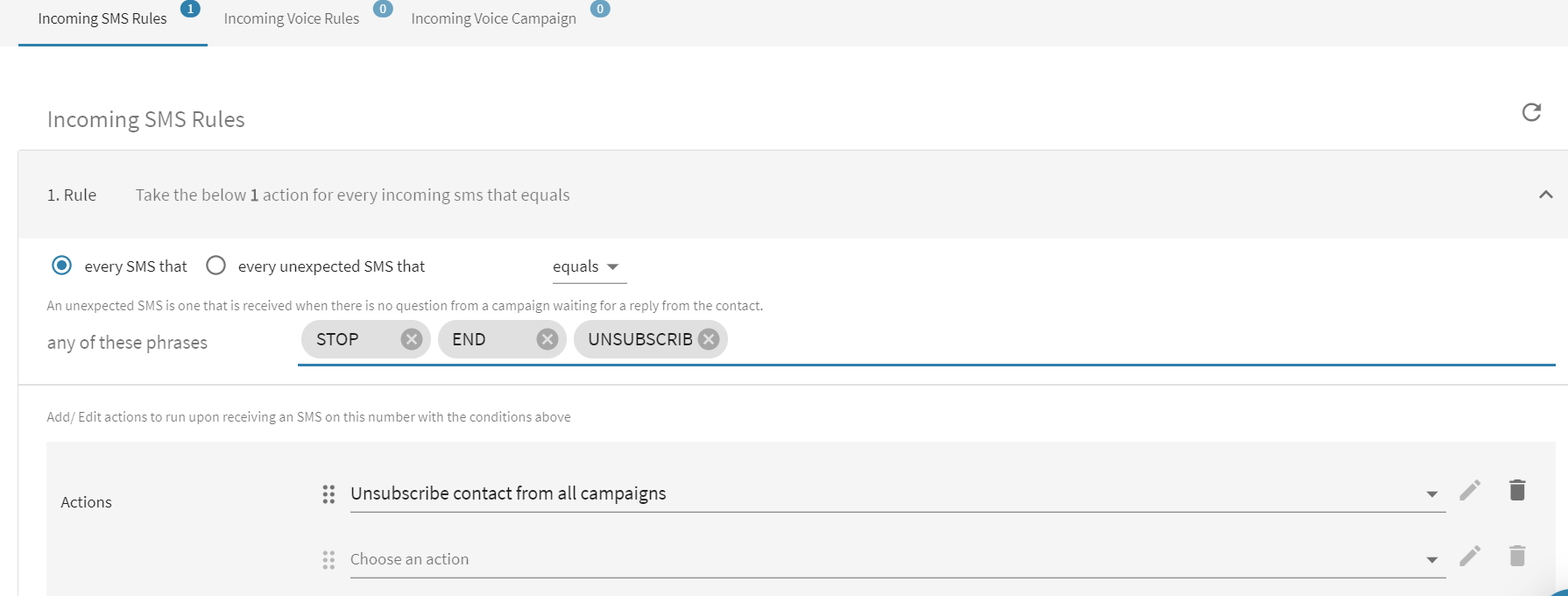
Task: Edit the Unsubscribe contact action with pencil
Action: pyautogui.click(x=1470, y=490)
